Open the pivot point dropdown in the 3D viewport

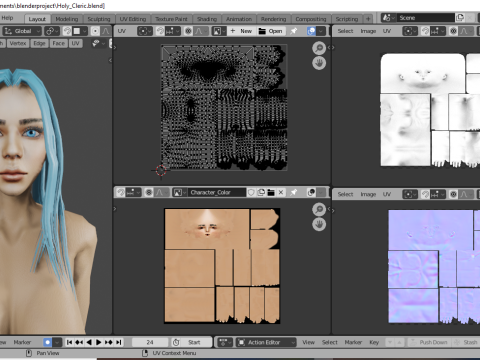52,31
